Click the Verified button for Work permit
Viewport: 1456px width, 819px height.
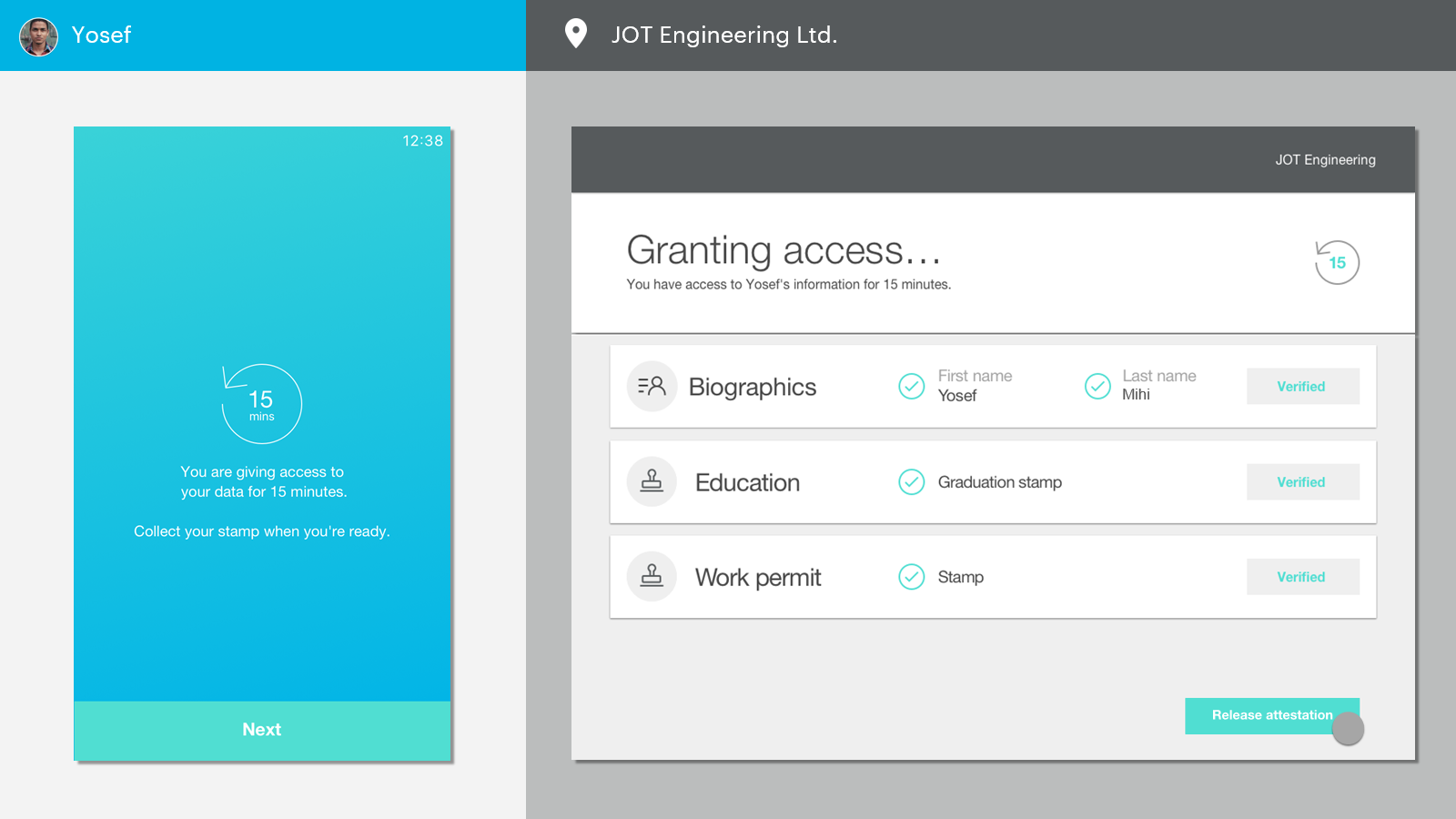[1302, 576]
